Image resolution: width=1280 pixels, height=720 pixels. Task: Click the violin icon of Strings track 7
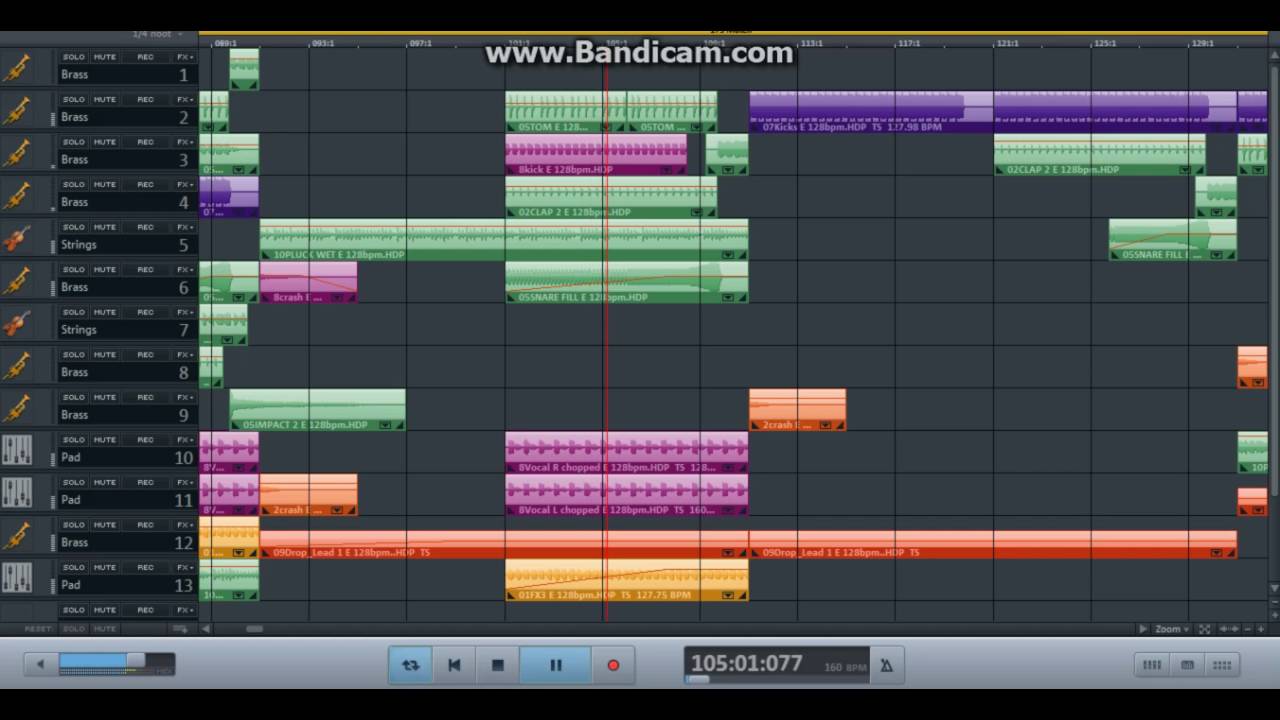[17, 323]
